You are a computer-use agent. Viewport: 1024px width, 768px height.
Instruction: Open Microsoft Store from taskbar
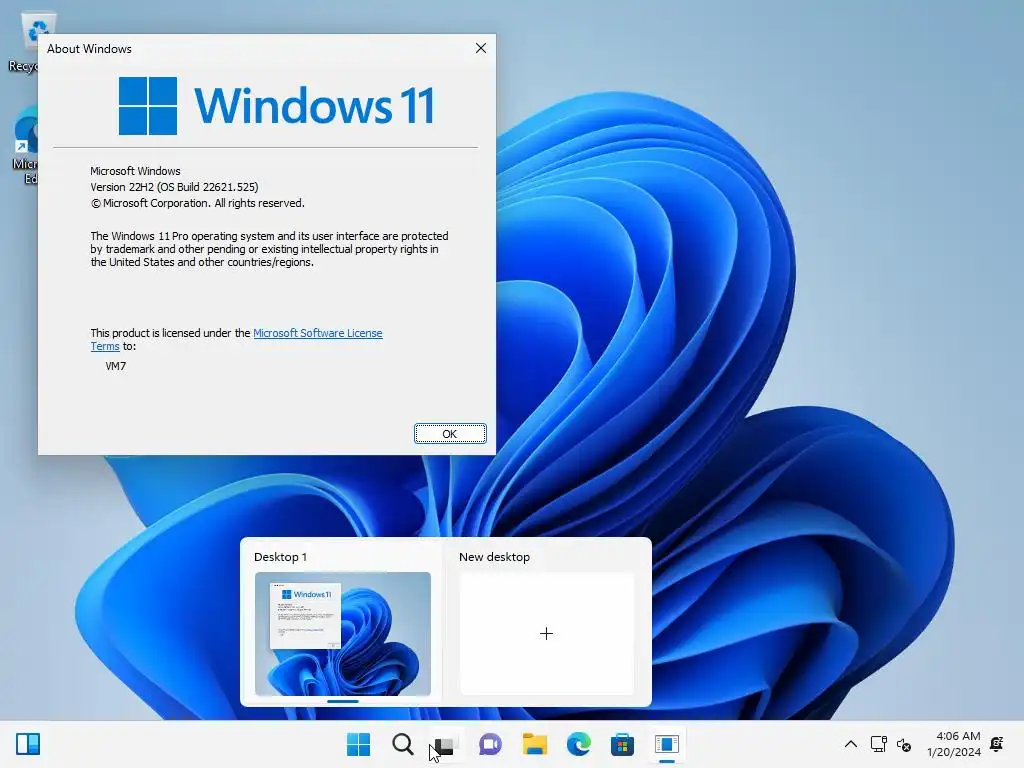click(x=622, y=744)
